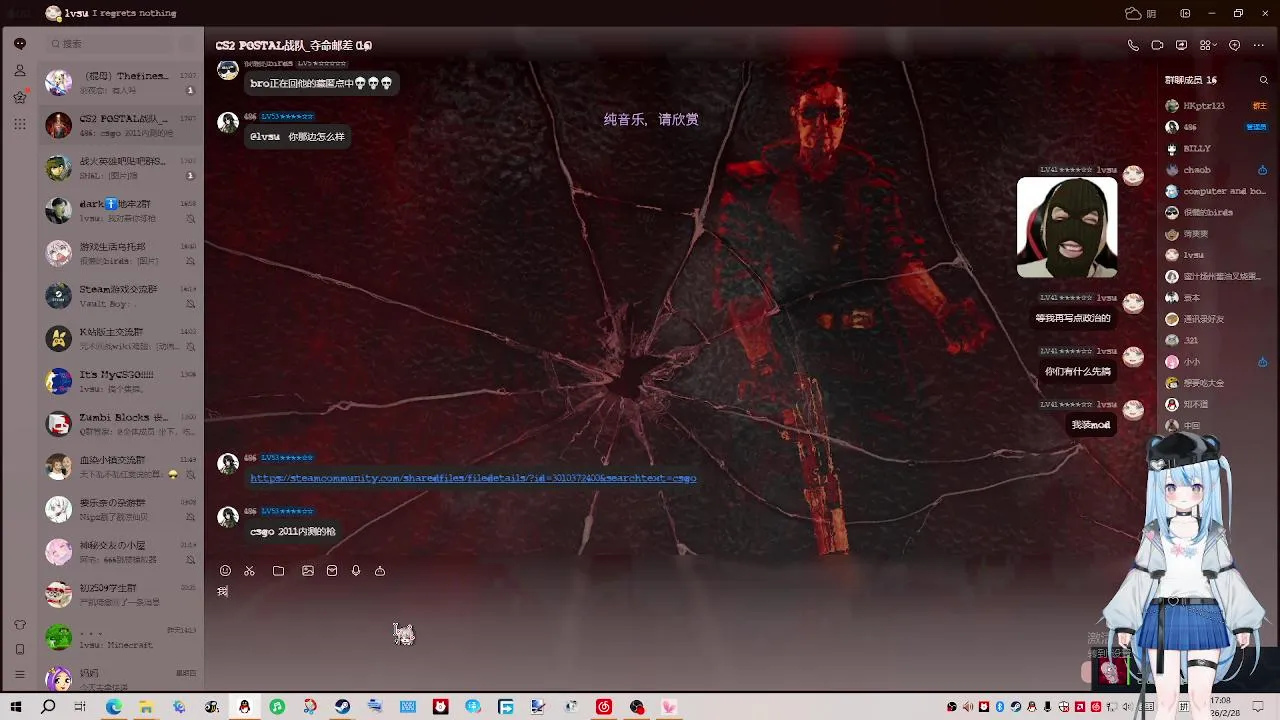Open the It's MyCSGO!!!!! conversation
This screenshot has height=720, width=1280.
coord(121,381)
